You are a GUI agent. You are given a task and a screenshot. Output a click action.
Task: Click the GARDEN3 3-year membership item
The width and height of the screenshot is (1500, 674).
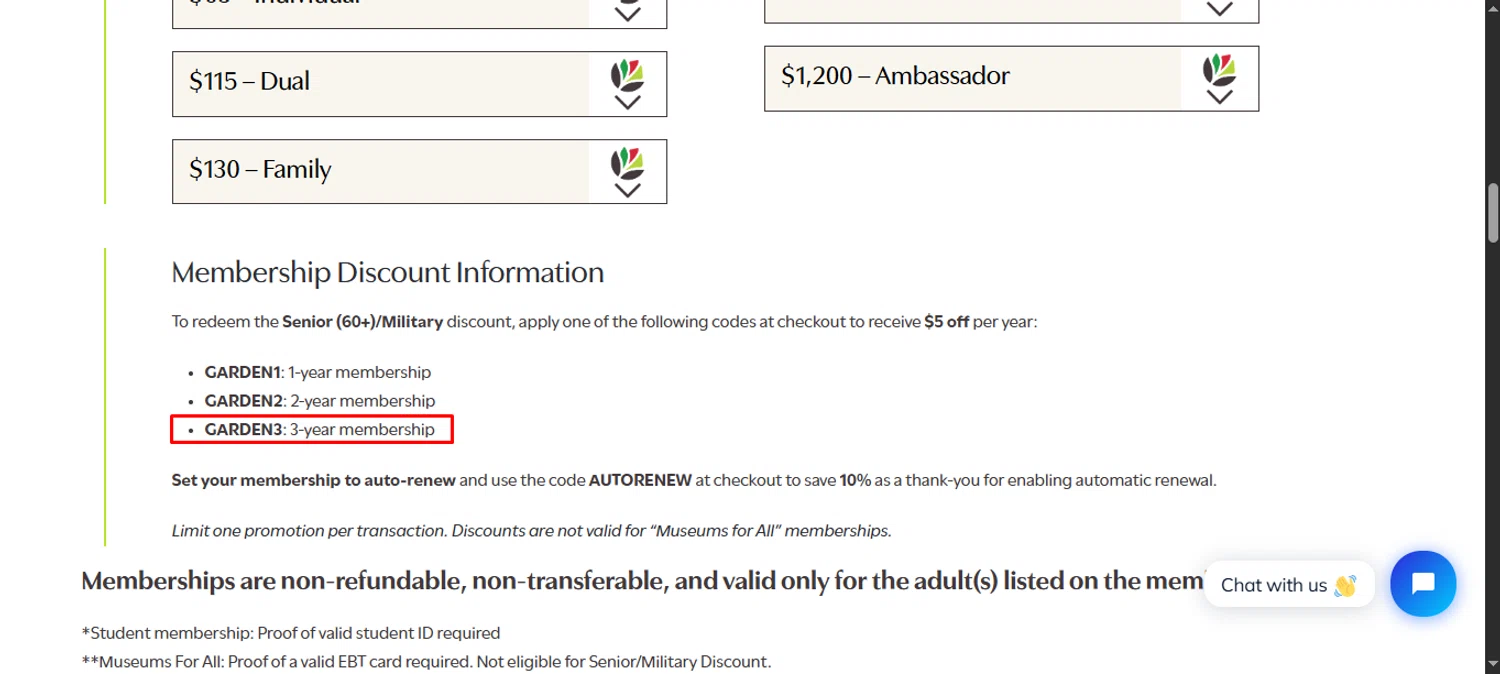(319, 429)
